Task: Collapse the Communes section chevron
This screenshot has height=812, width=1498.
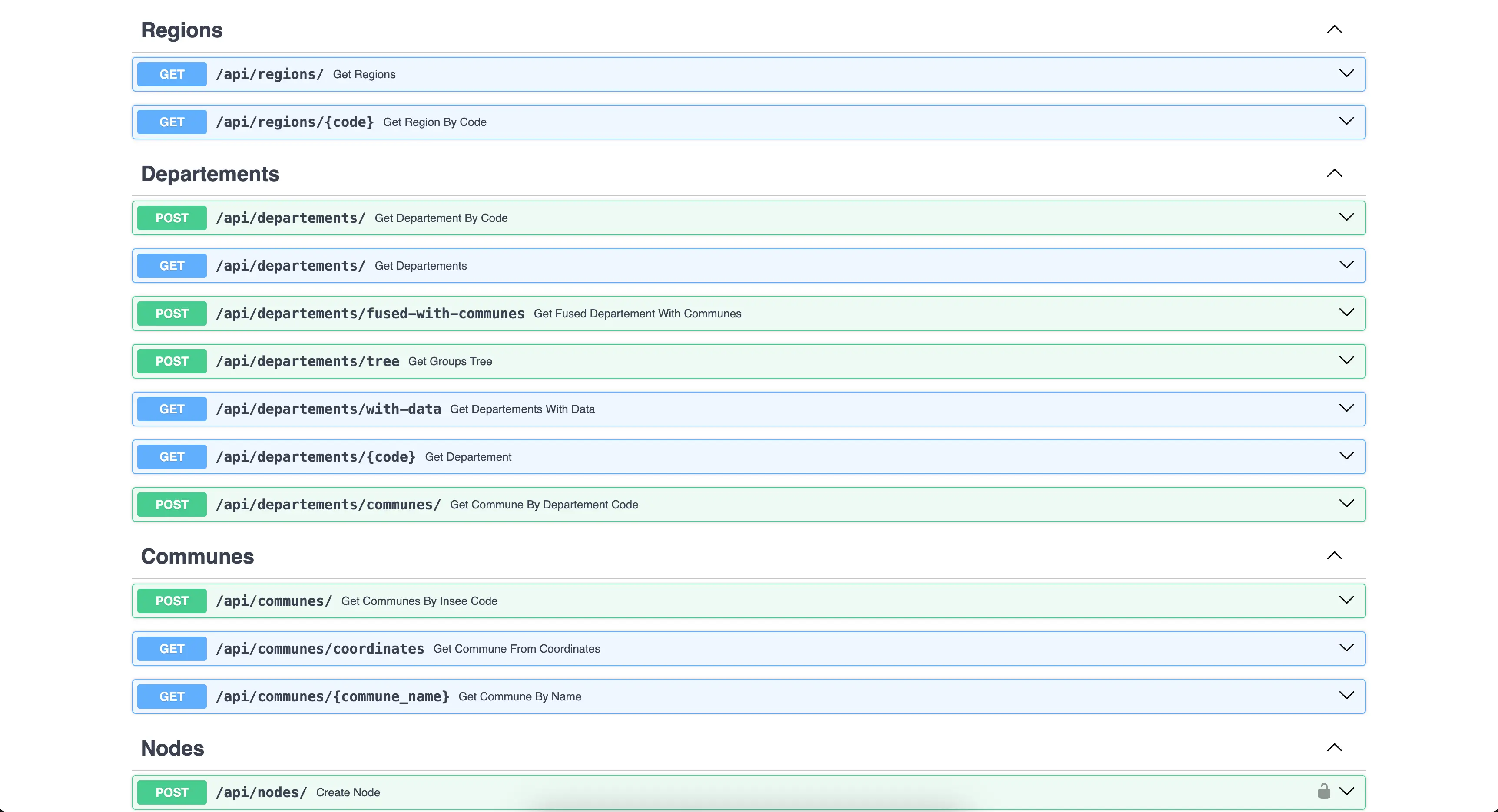Action: [x=1334, y=556]
